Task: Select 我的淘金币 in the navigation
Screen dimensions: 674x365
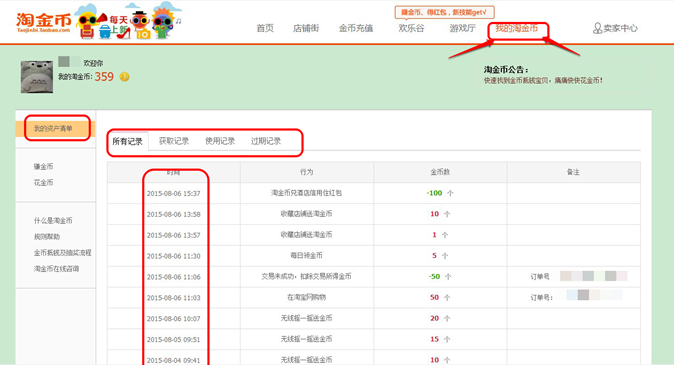Action: (x=517, y=28)
